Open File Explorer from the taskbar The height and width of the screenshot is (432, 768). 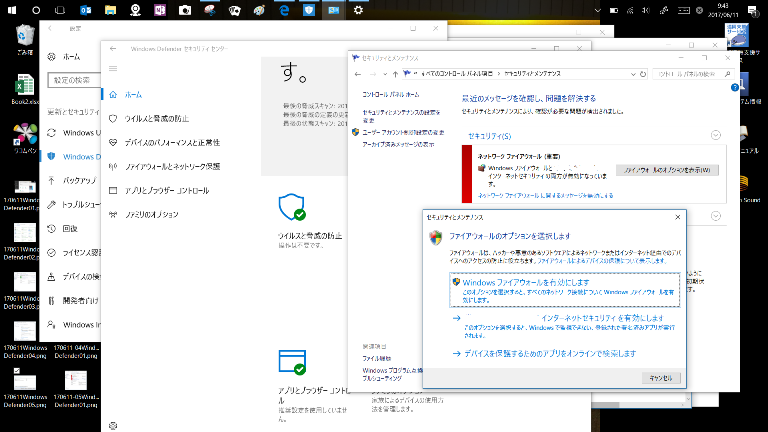tap(110, 10)
